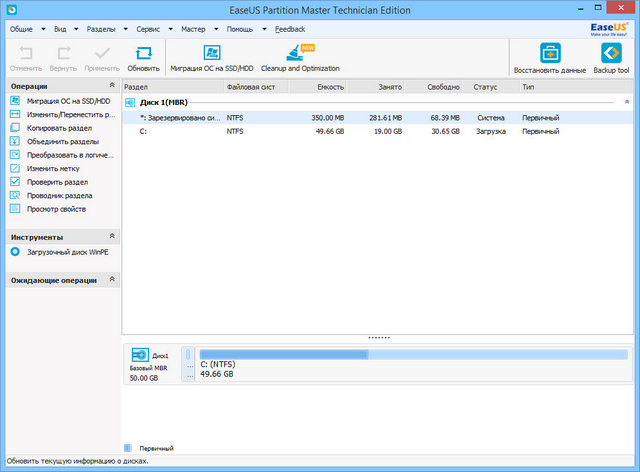This screenshot has width=640, height=472.
Task: Click the app icon in the title bar
Action: point(11,9)
